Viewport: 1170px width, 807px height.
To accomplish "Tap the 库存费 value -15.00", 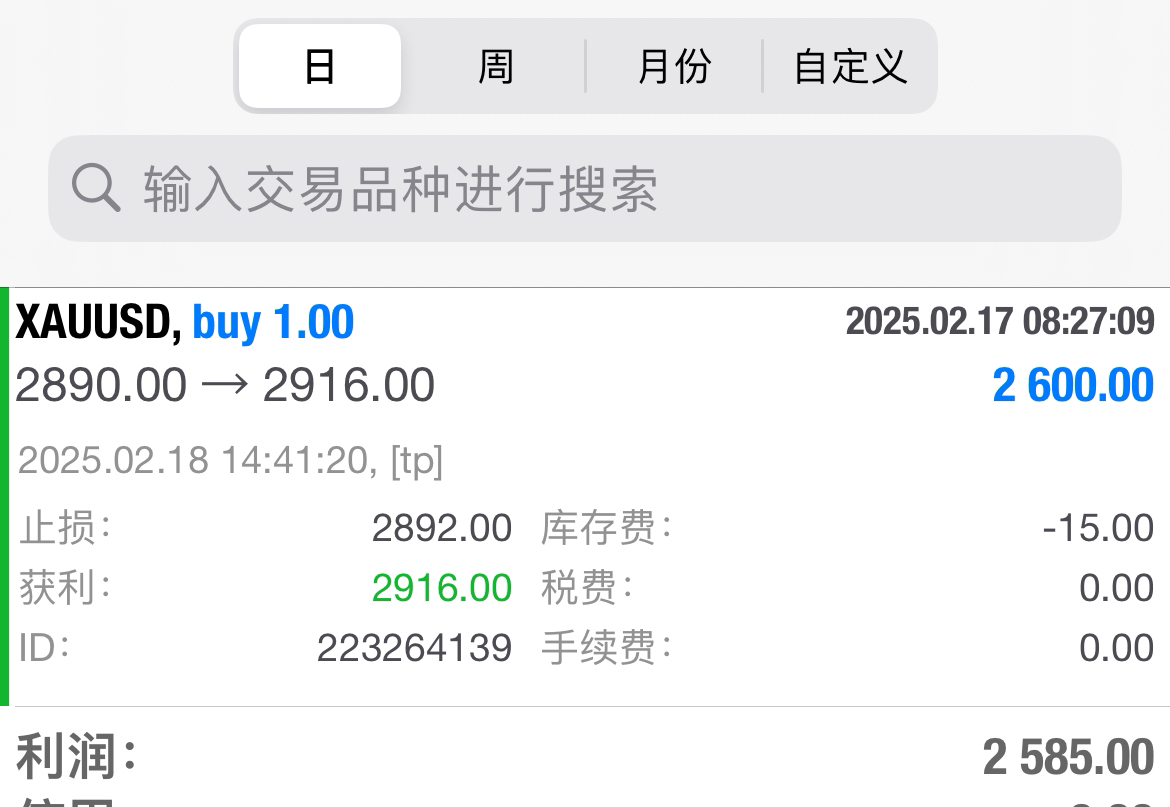I will tap(1098, 528).
